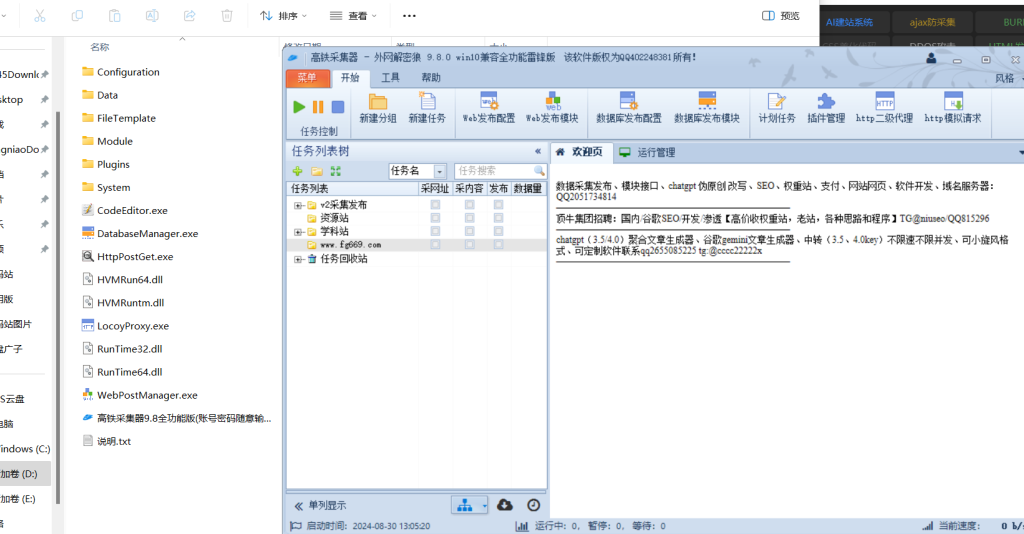Start tasks with the green play icon
Viewport: 1024px width, 534px height.
coord(299,107)
